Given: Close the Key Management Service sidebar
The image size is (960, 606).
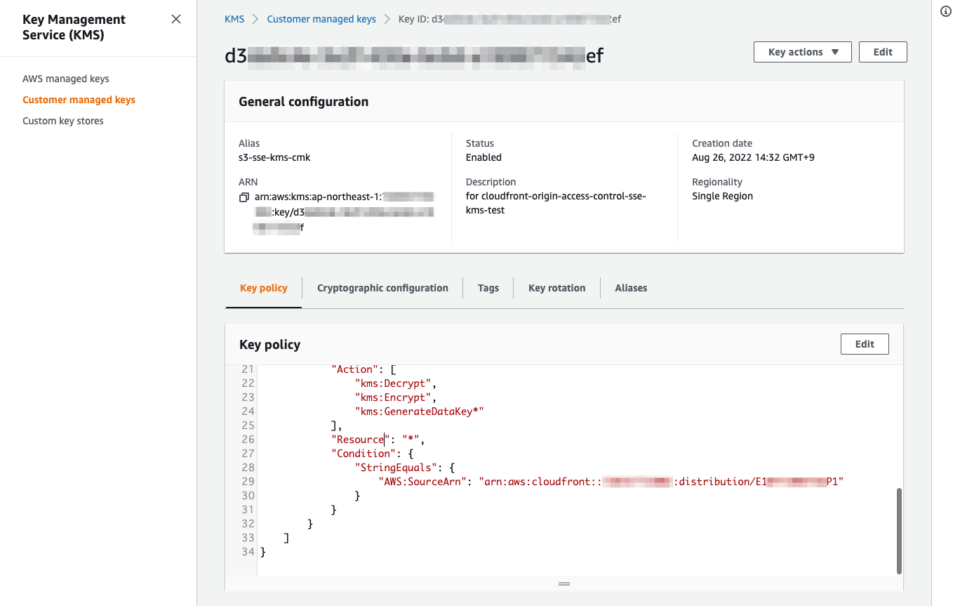Looking at the screenshot, I should [176, 18].
